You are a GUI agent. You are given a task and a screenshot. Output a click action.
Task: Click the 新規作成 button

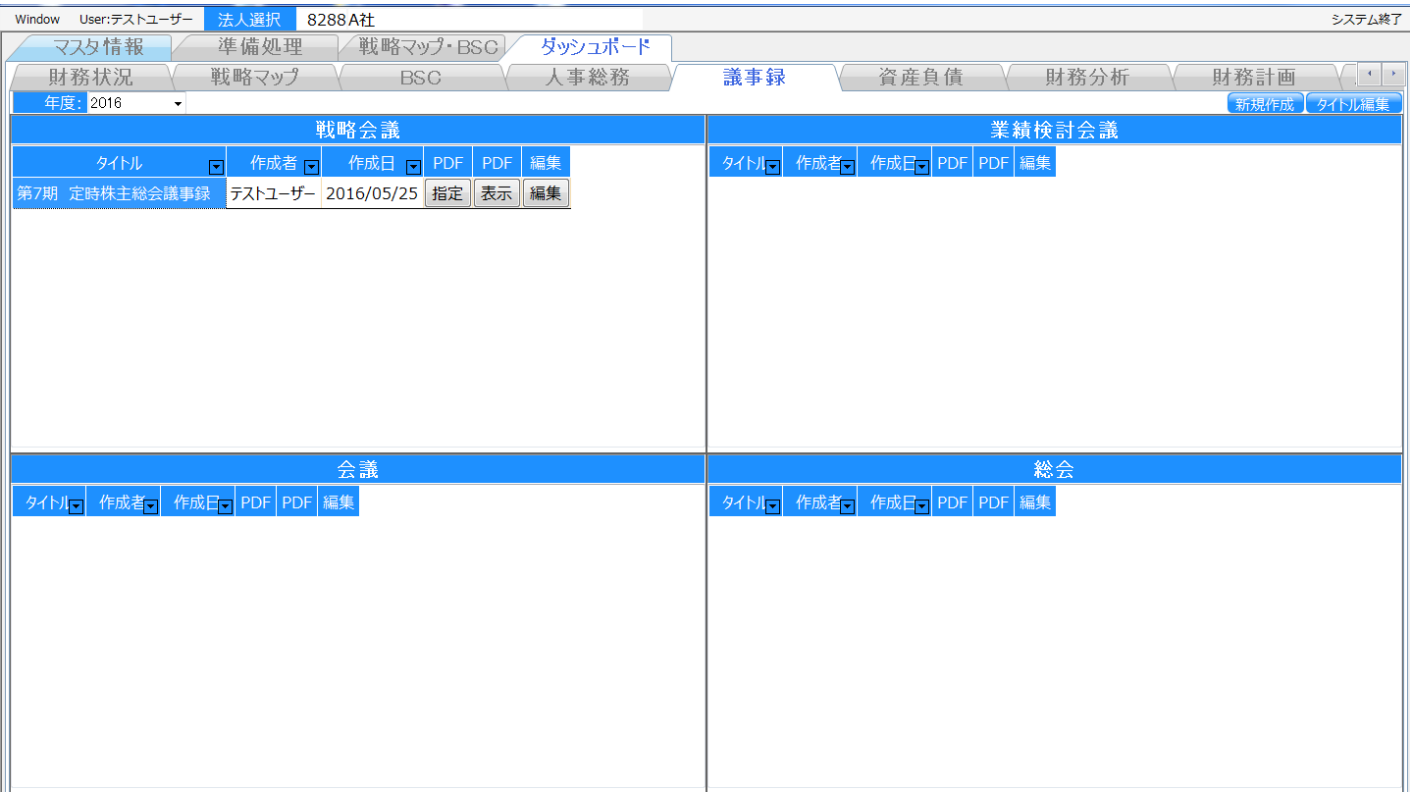pos(1264,104)
